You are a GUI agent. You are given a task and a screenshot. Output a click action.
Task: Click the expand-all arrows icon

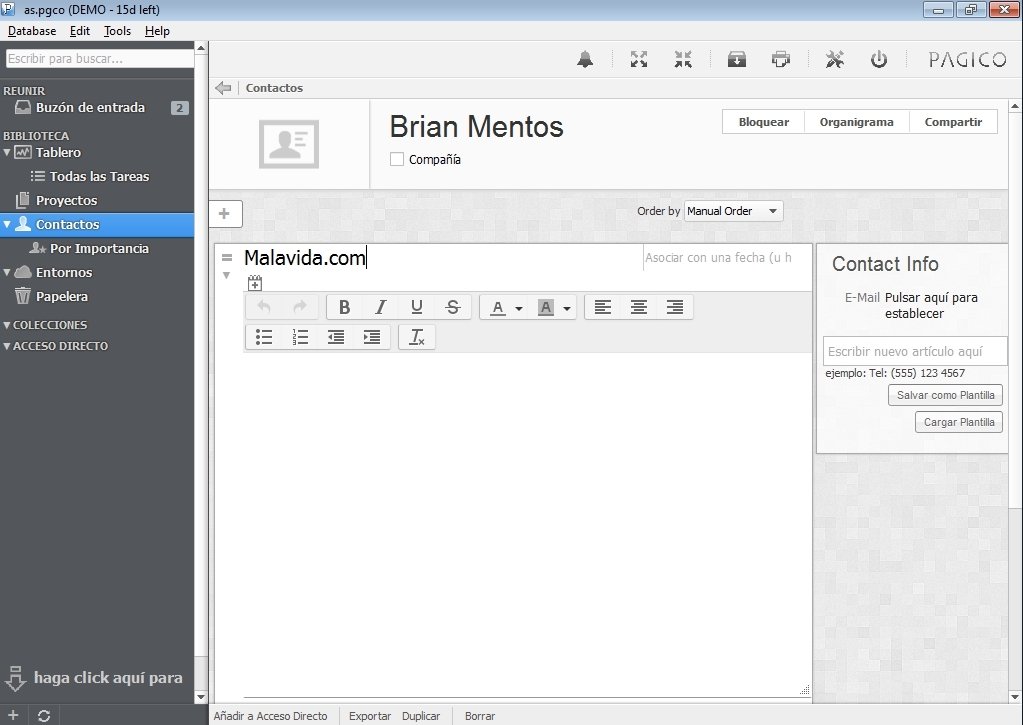click(x=639, y=59)
